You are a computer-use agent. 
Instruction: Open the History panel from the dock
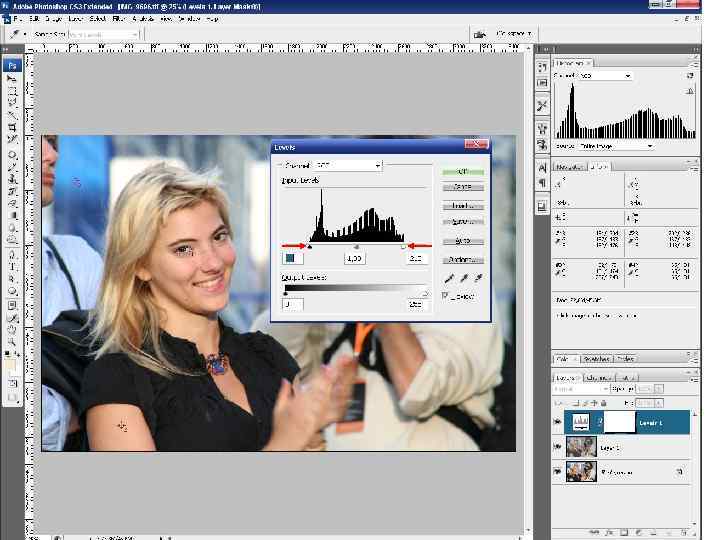coord(542,68)
